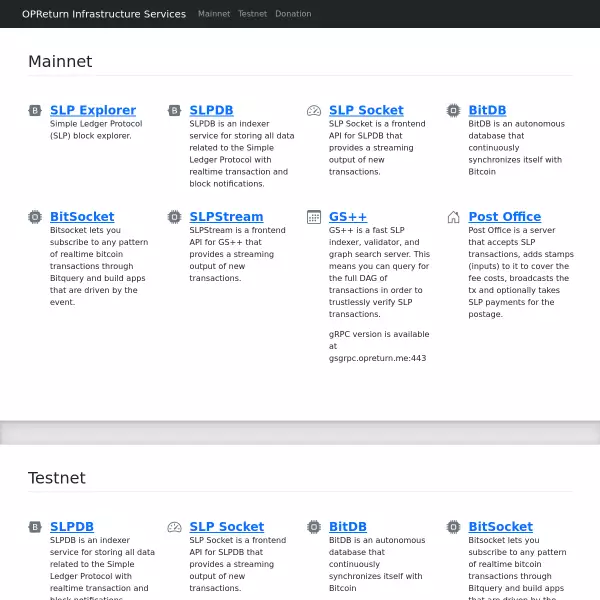Viewport: 600px width, 600px height.
Task: Click the Testnet SLP Socket speedometer icon
Action: 174,527
